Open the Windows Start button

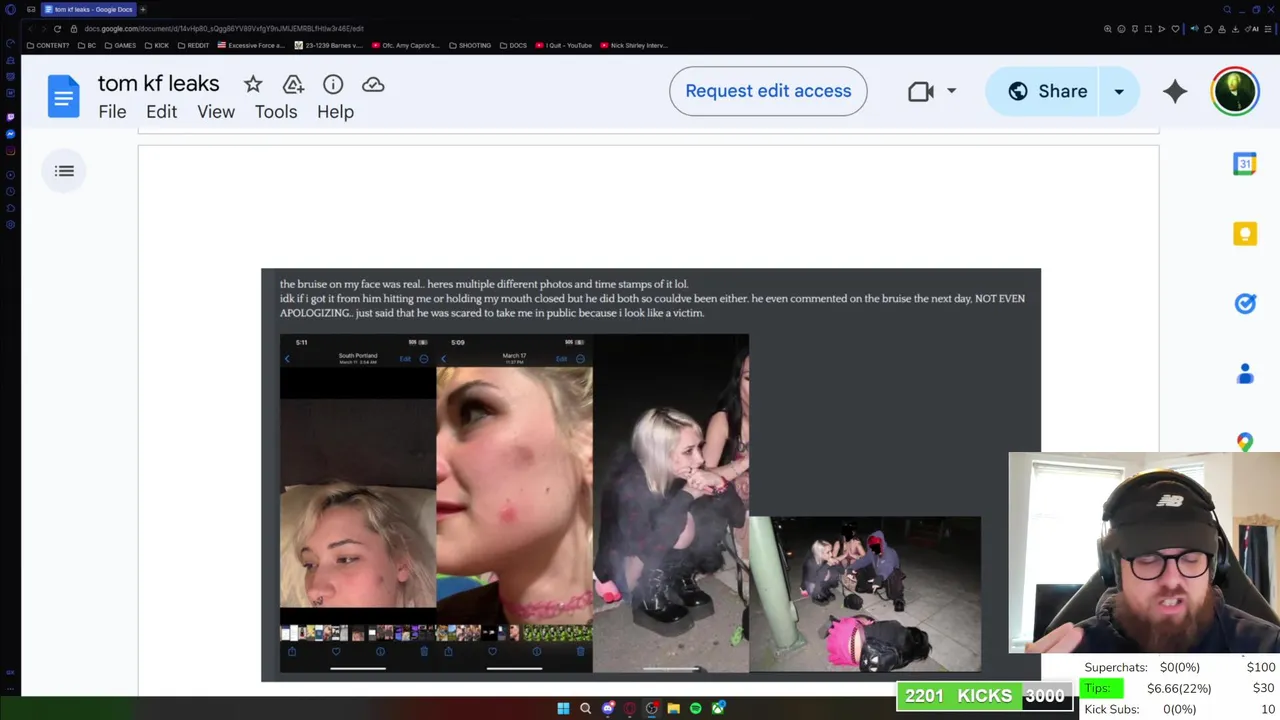tap(563, 708)
